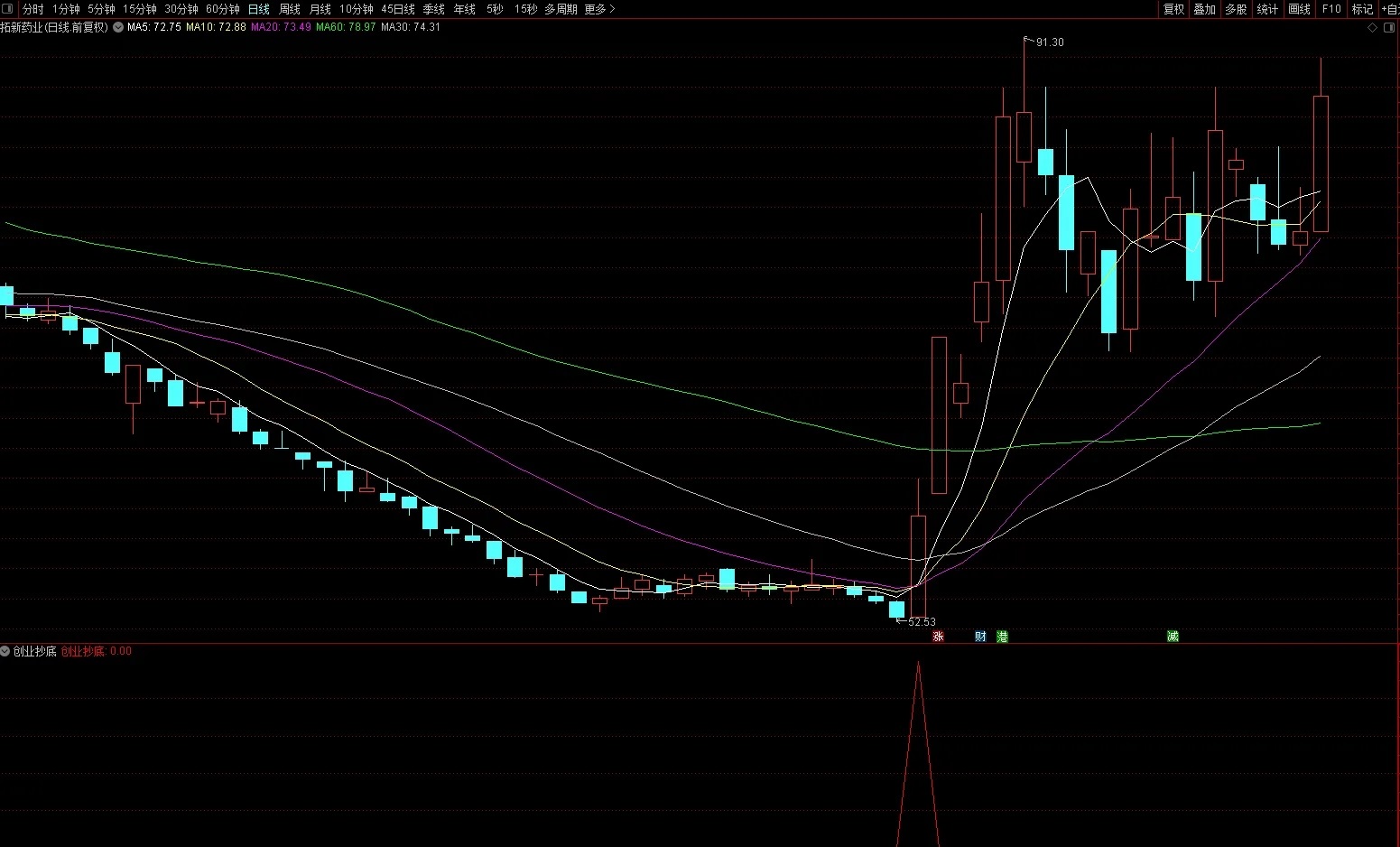1400x847 pixels.
Task: Click the blue 财 event marker
Action: tap(980, 637)
